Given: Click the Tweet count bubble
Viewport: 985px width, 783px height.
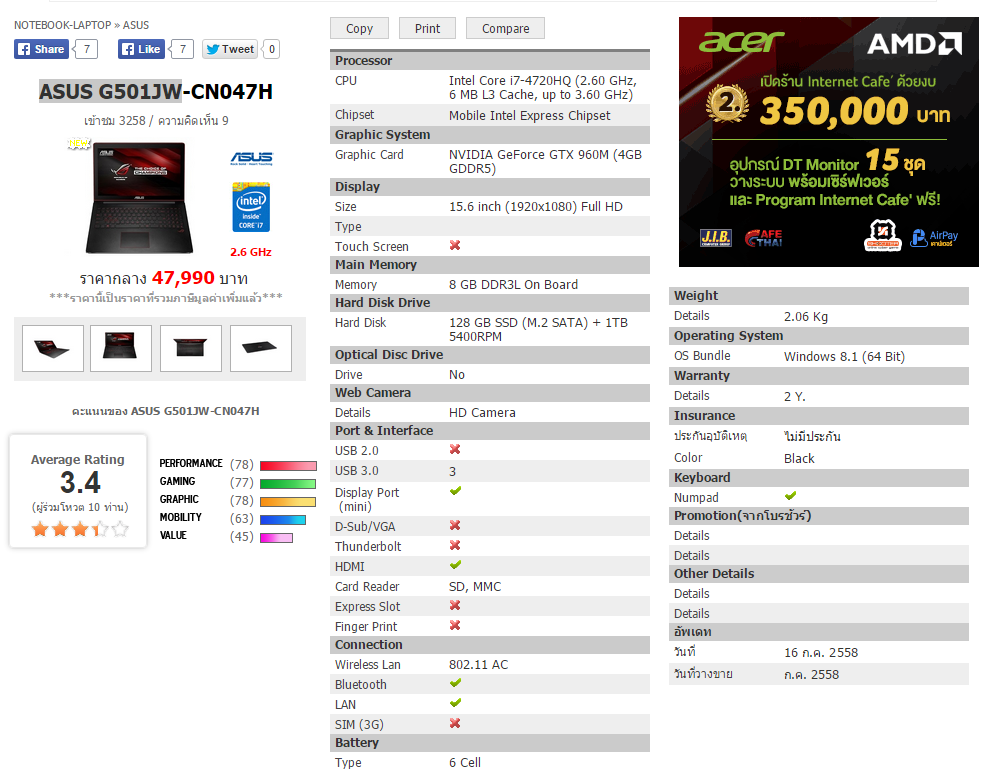Looking at the screenshot, I should [271, 49].
